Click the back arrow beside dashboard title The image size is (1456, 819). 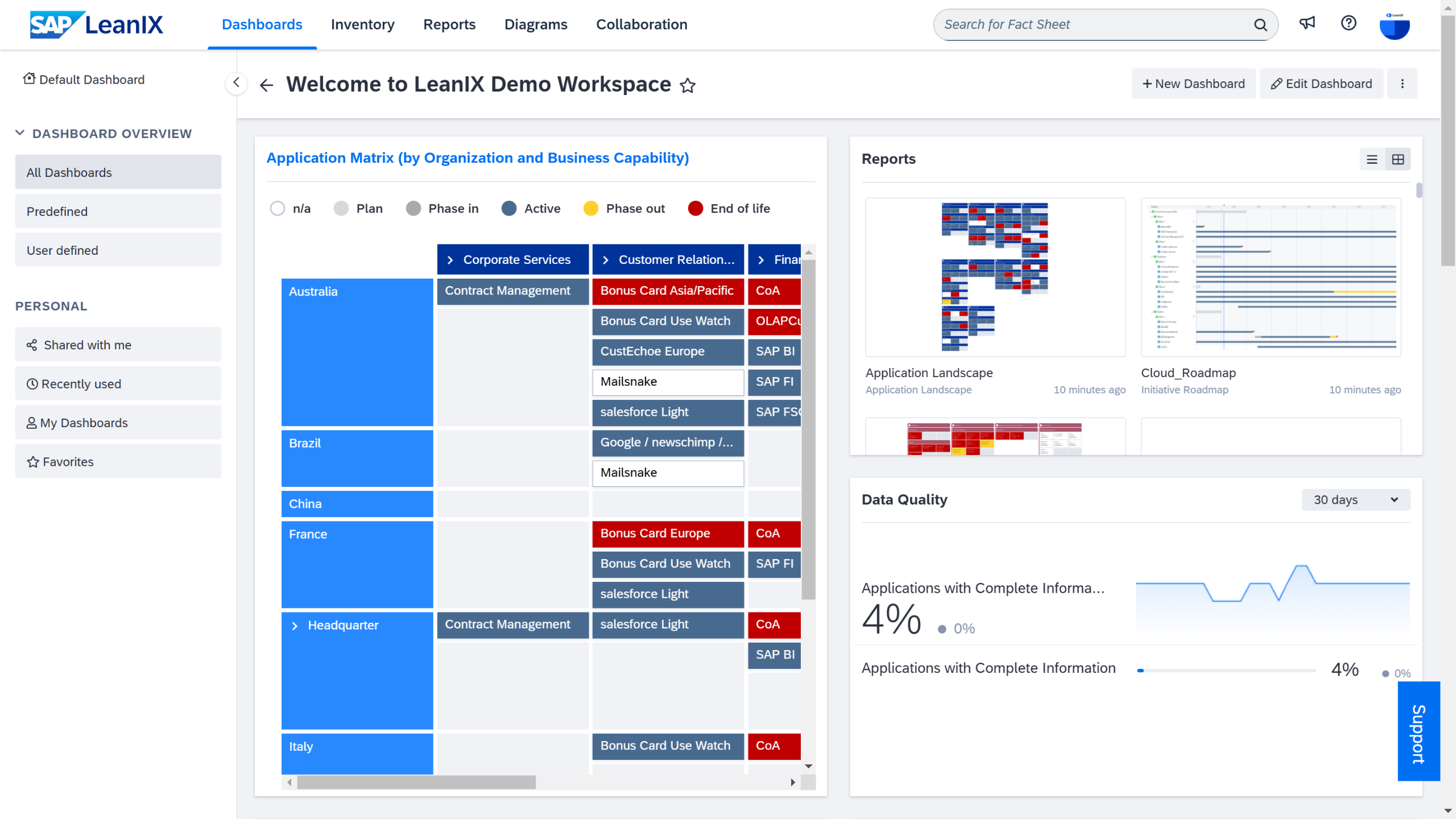(266, 85)
